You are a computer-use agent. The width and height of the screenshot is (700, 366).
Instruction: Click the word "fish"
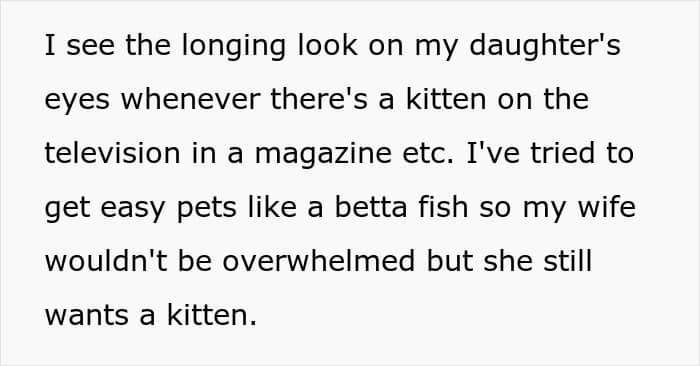(443, 207)
